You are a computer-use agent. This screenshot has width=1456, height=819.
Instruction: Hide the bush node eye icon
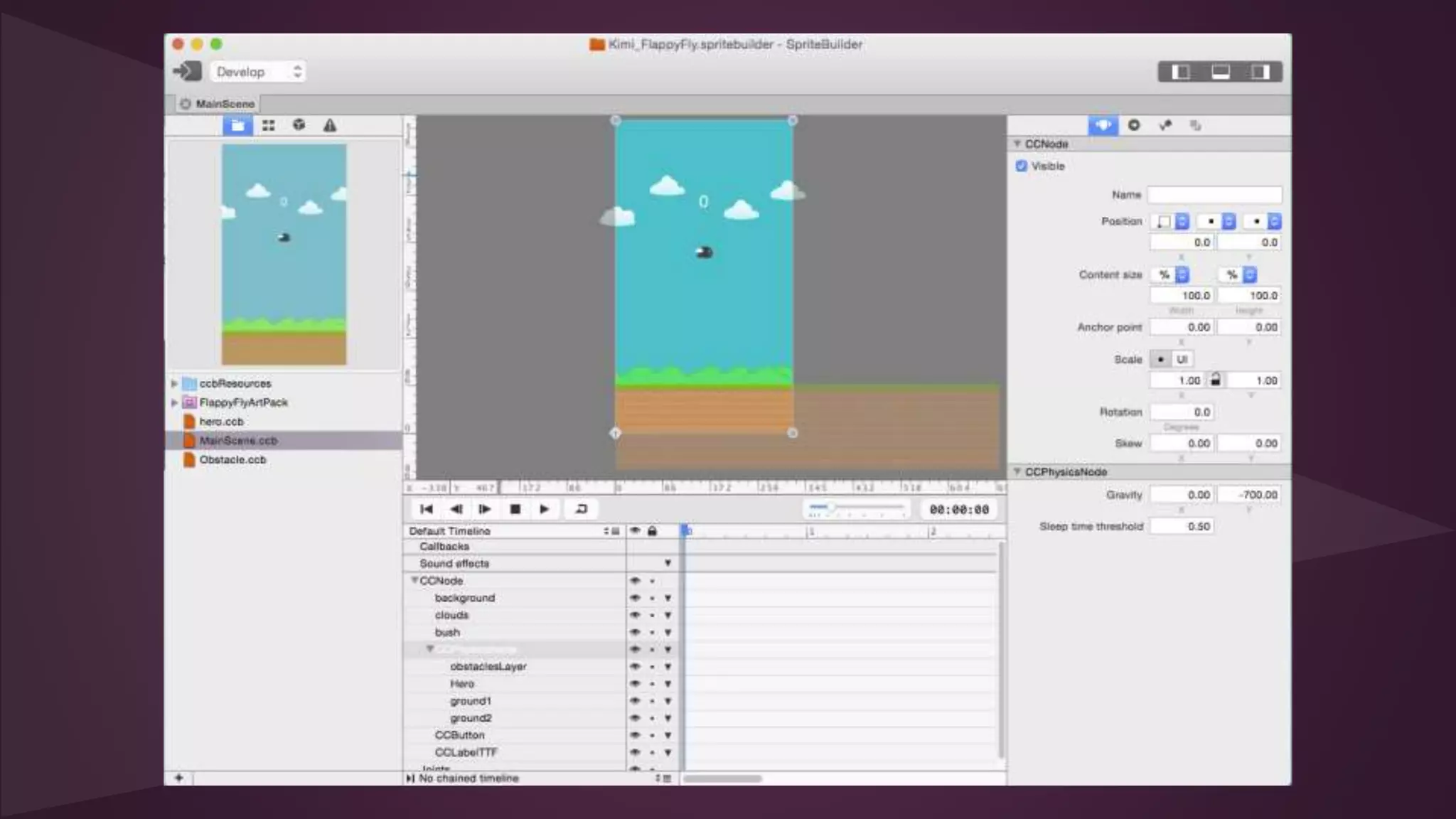pyautogui.click(x=635, y=633)
